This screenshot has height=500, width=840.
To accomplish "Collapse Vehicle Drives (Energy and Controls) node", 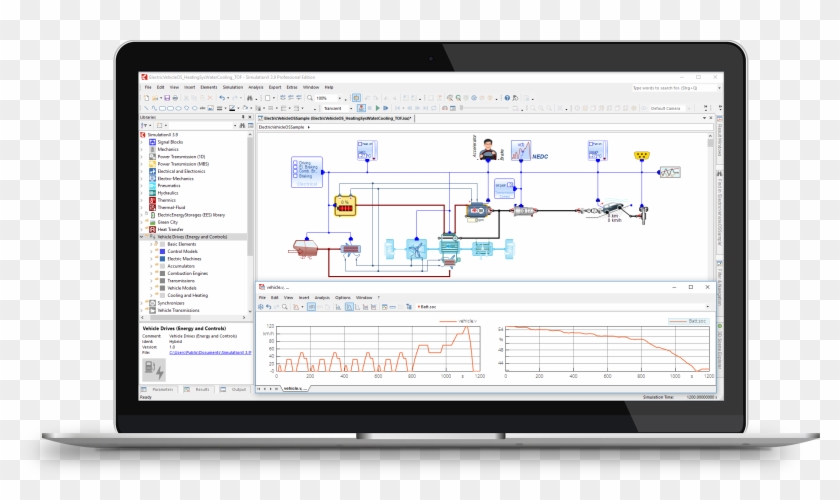I will click(142, 236).
